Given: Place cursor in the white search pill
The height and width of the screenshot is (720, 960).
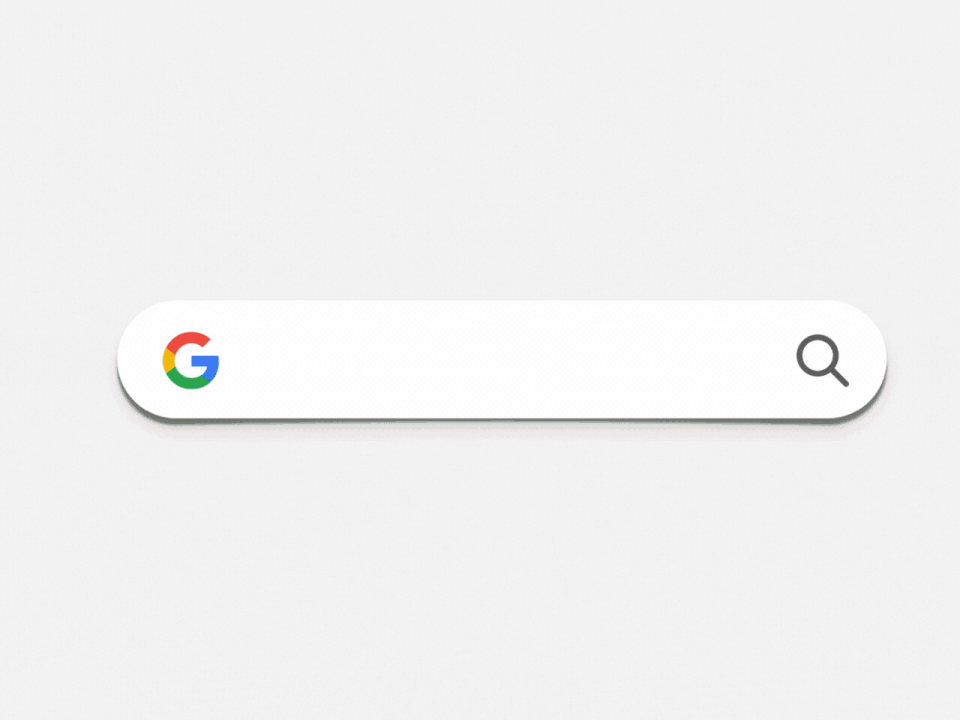Looking at the screenshot, I should (501, 360).
